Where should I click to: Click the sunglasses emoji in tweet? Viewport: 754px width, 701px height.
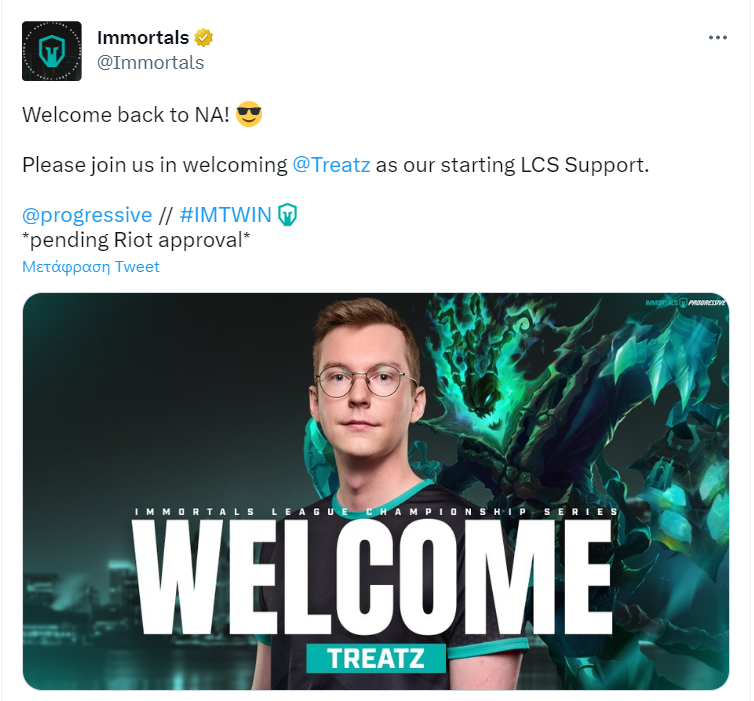coord(249,114)
